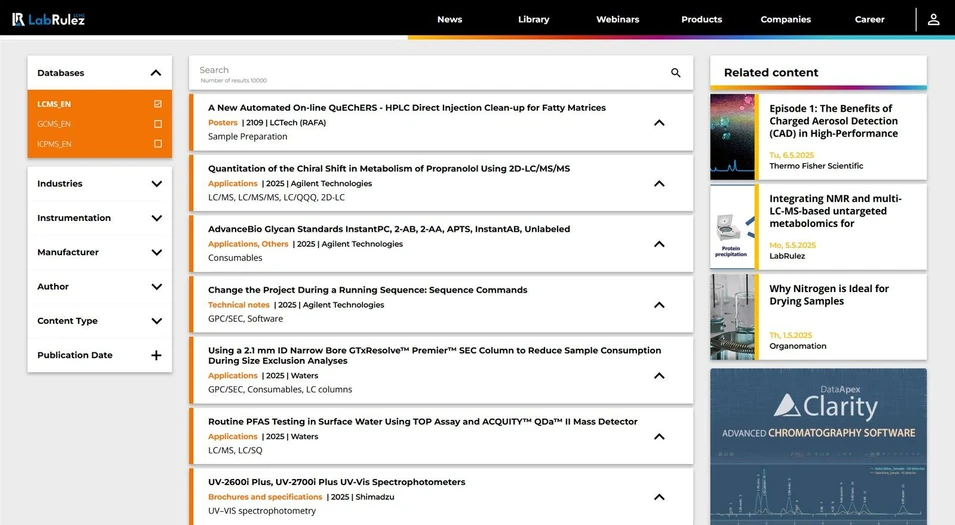This screenshot has width=955, height=525.
Task: Expand the Instrumentation filter
Action: point(157,218)
